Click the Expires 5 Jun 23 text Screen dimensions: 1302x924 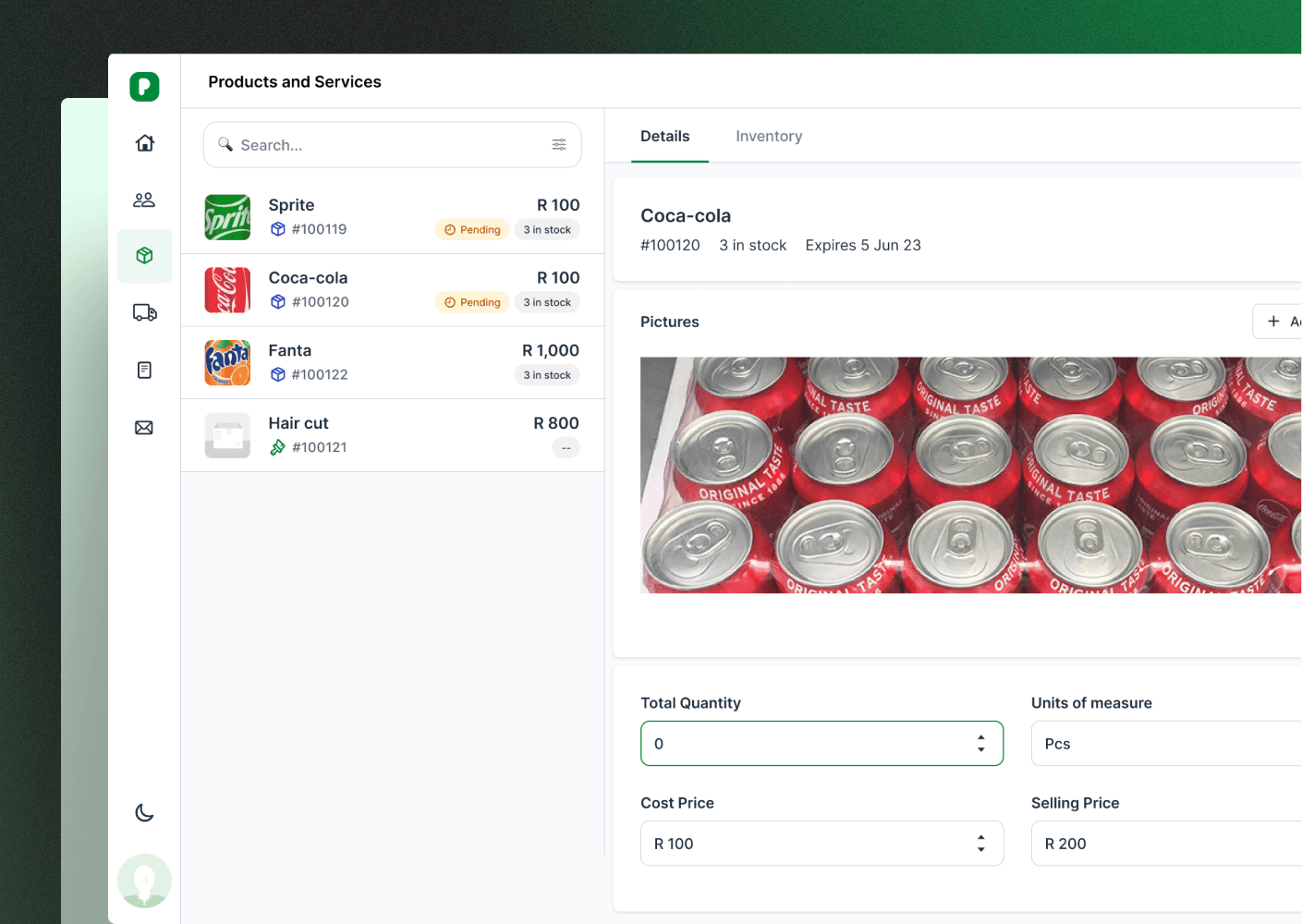[x=863, y=245]
